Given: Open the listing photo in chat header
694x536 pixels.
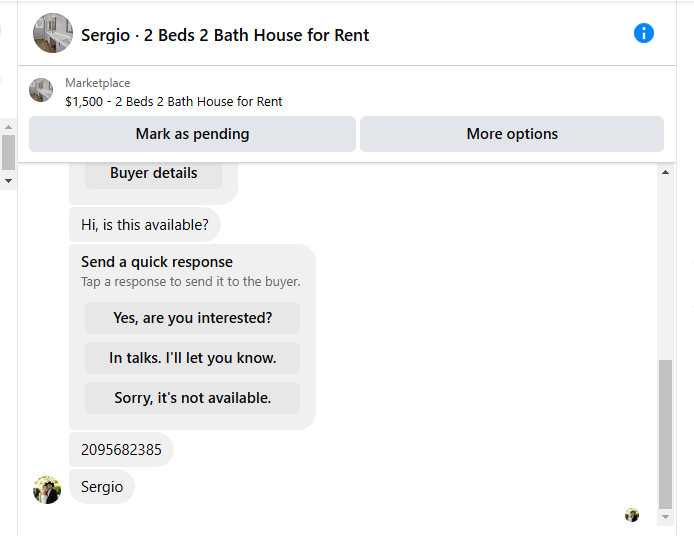Looking at the screenshot, I should click(53, 33).
